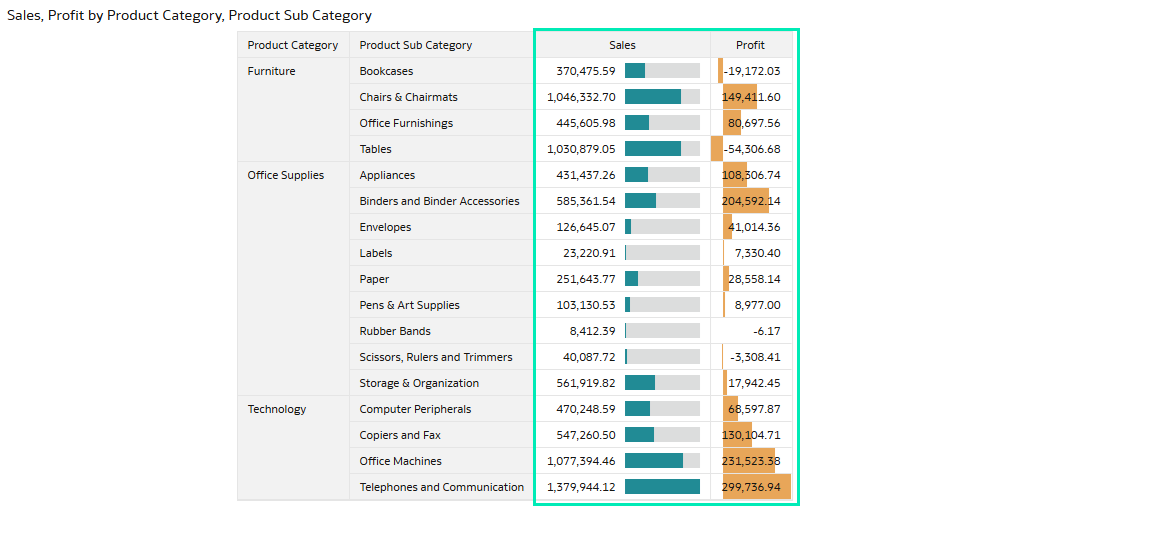Screen dimensions: 1152x534
Task: Select Labels sales value 23,220.91
Action: (x=589, y=253)
